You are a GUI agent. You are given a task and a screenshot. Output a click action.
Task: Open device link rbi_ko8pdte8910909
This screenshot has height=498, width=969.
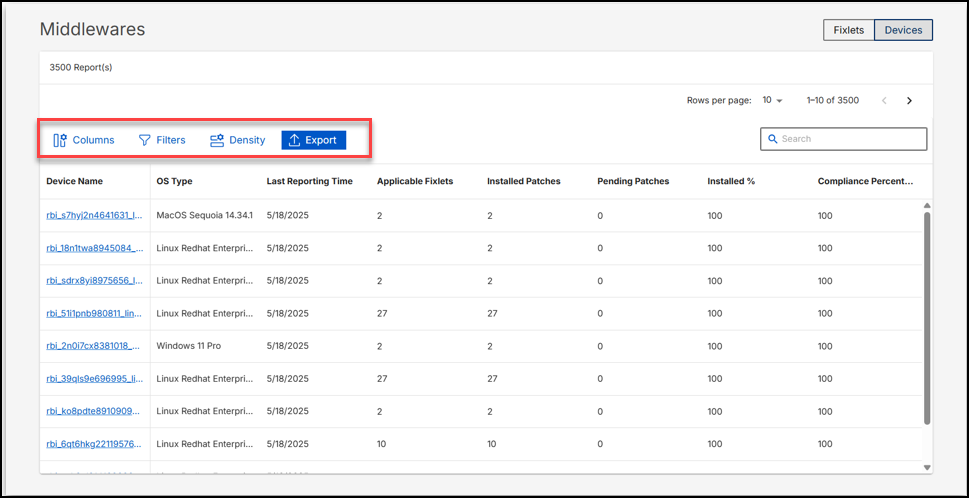click(x=95, y=411)
